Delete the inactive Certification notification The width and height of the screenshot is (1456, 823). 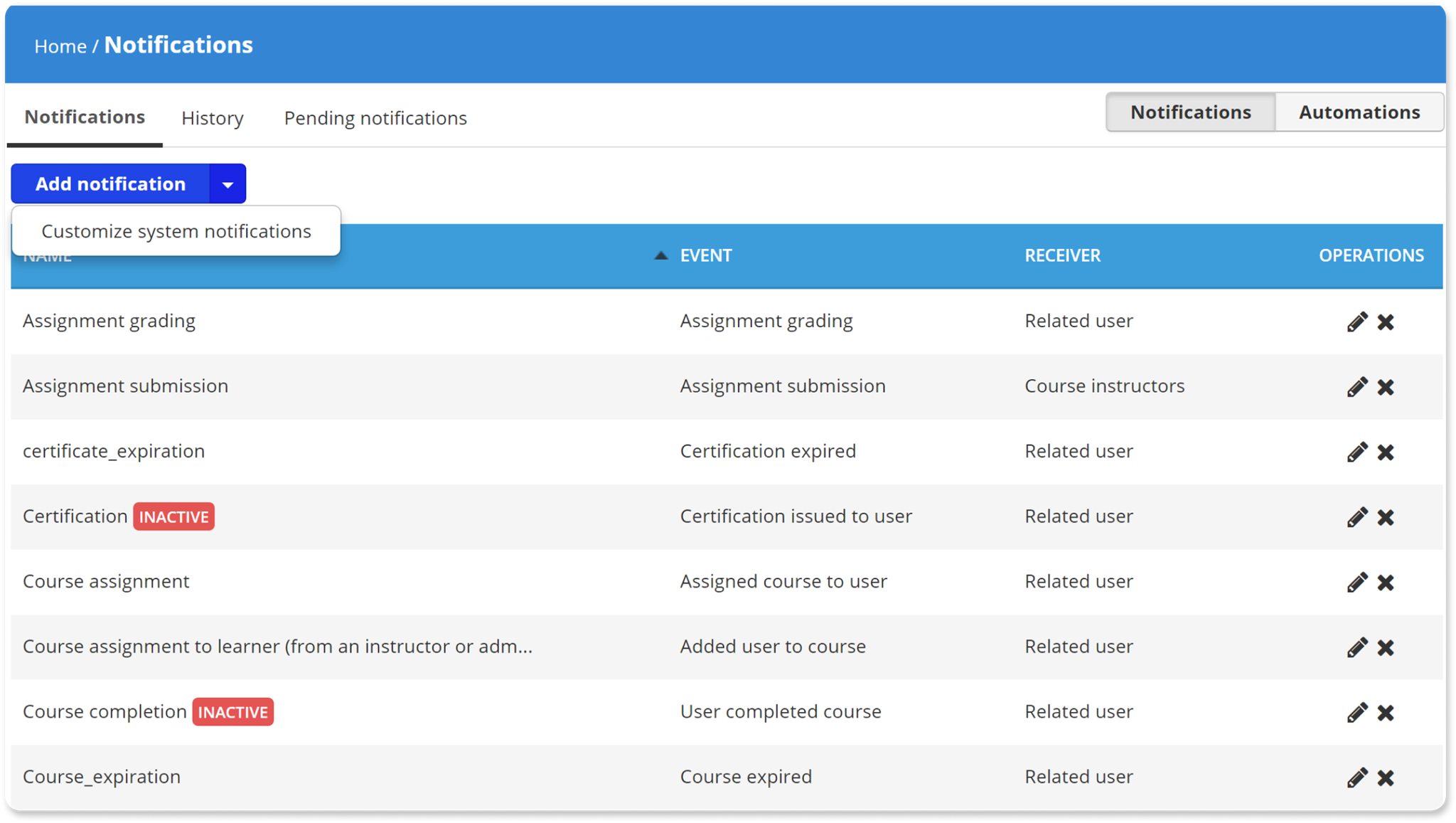click(x=1386, y=516)
